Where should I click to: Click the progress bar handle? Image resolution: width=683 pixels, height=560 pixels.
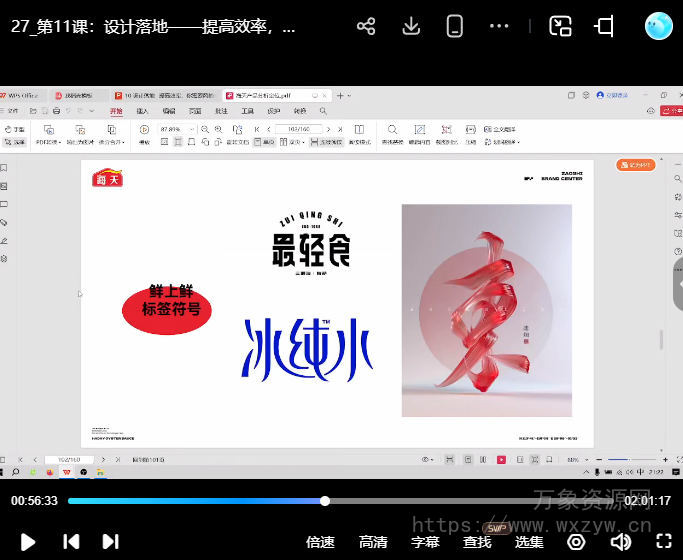[x=325, y=500]
